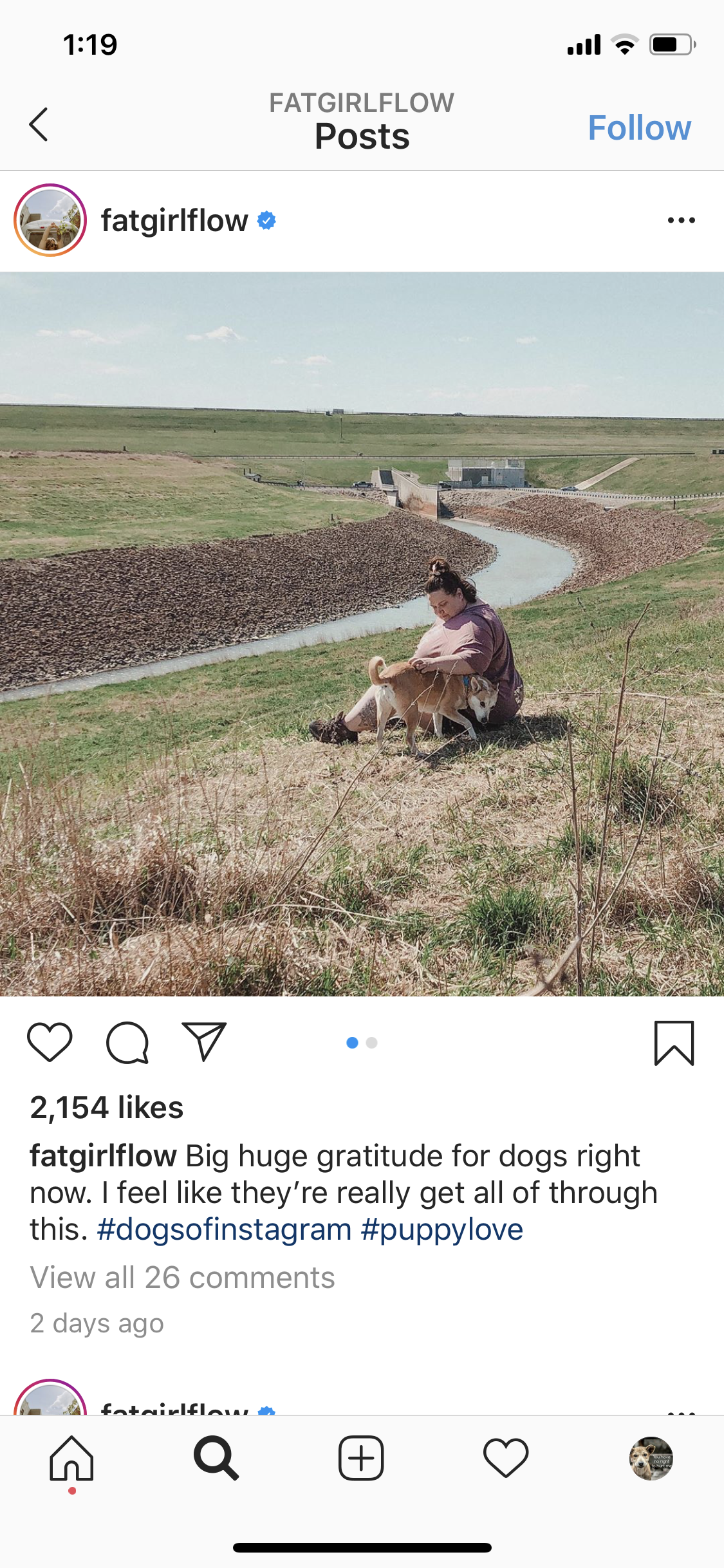View fatgirlflow story from profile picture
Screen dimensions: 724x1568
click(50, 220)
